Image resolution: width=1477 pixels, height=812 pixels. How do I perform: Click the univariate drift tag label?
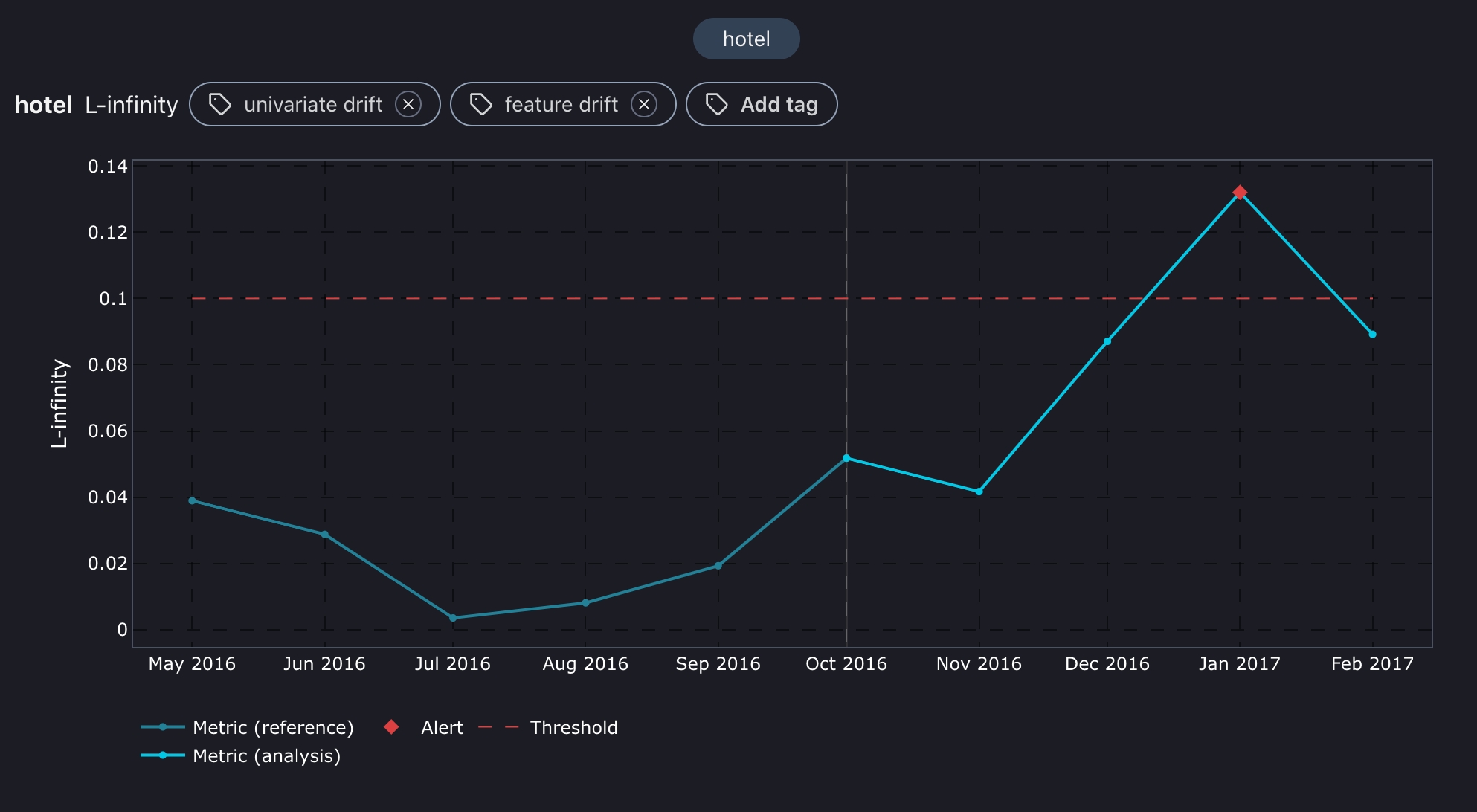(x=313, y=105)
